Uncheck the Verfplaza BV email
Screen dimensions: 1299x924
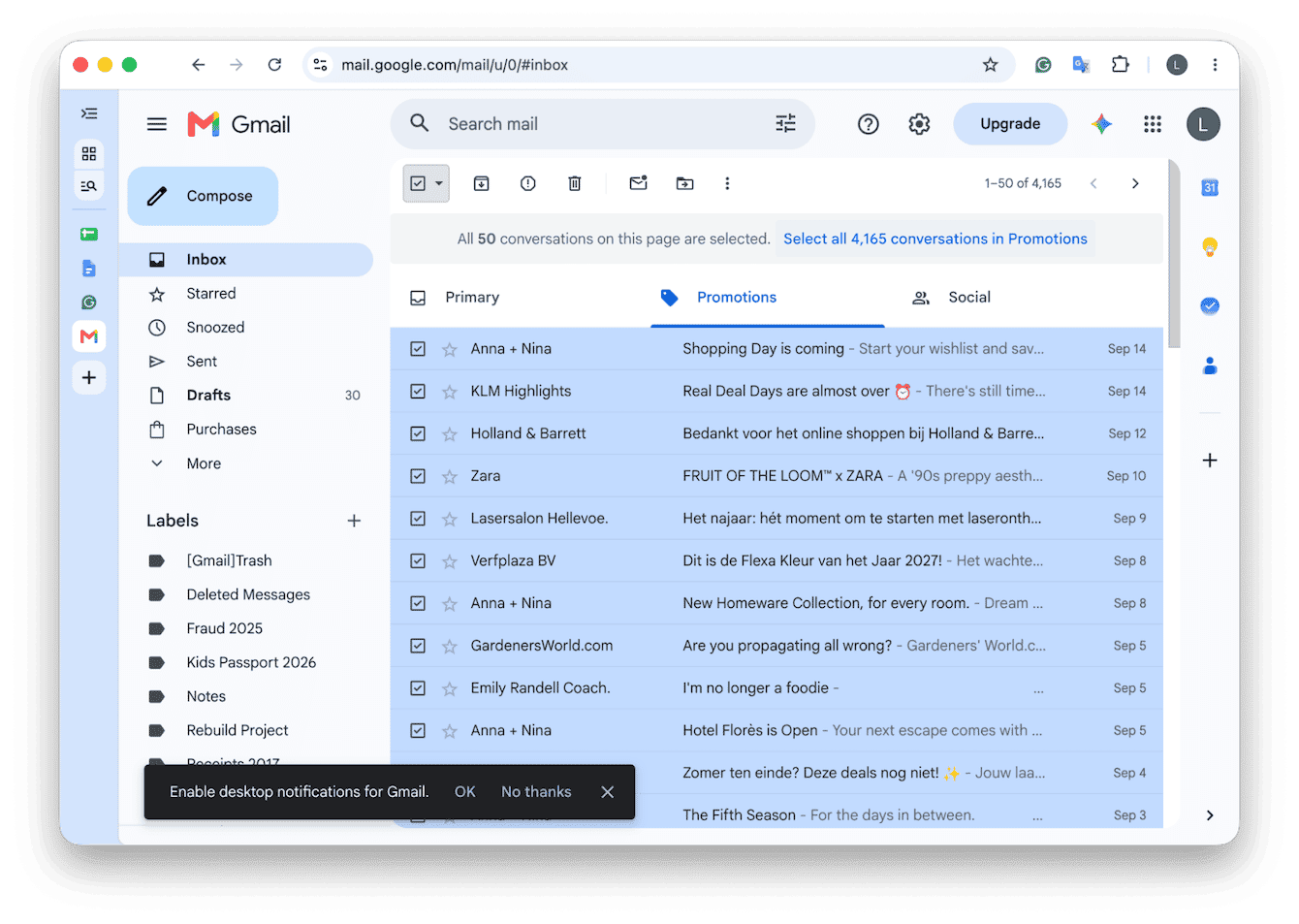tap(418, 560)
